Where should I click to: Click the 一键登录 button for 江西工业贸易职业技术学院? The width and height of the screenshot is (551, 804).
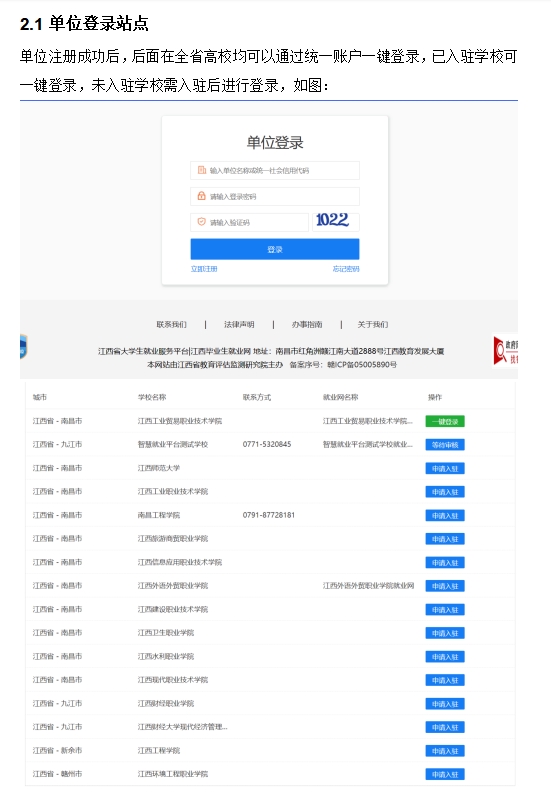[445, 421]
